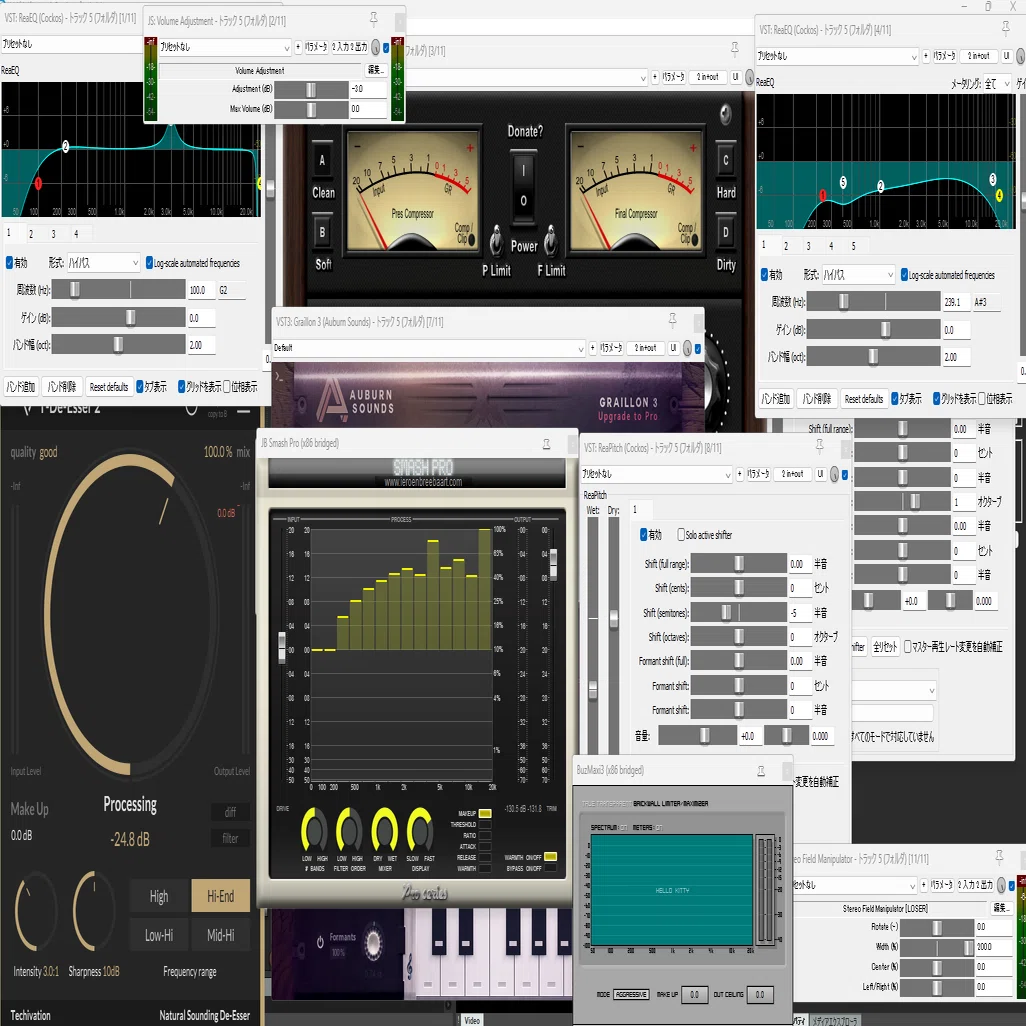Select Hi-End frequency range in De-Esser
The width and height of the screenshot is (1026, 1026).
[221, 896]
